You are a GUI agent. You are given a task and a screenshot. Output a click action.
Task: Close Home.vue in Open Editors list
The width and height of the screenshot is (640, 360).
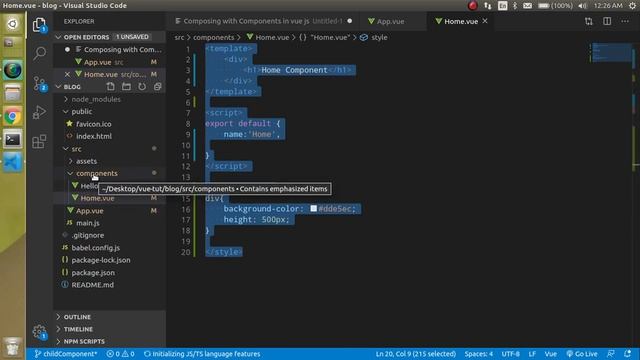point(67,74)
